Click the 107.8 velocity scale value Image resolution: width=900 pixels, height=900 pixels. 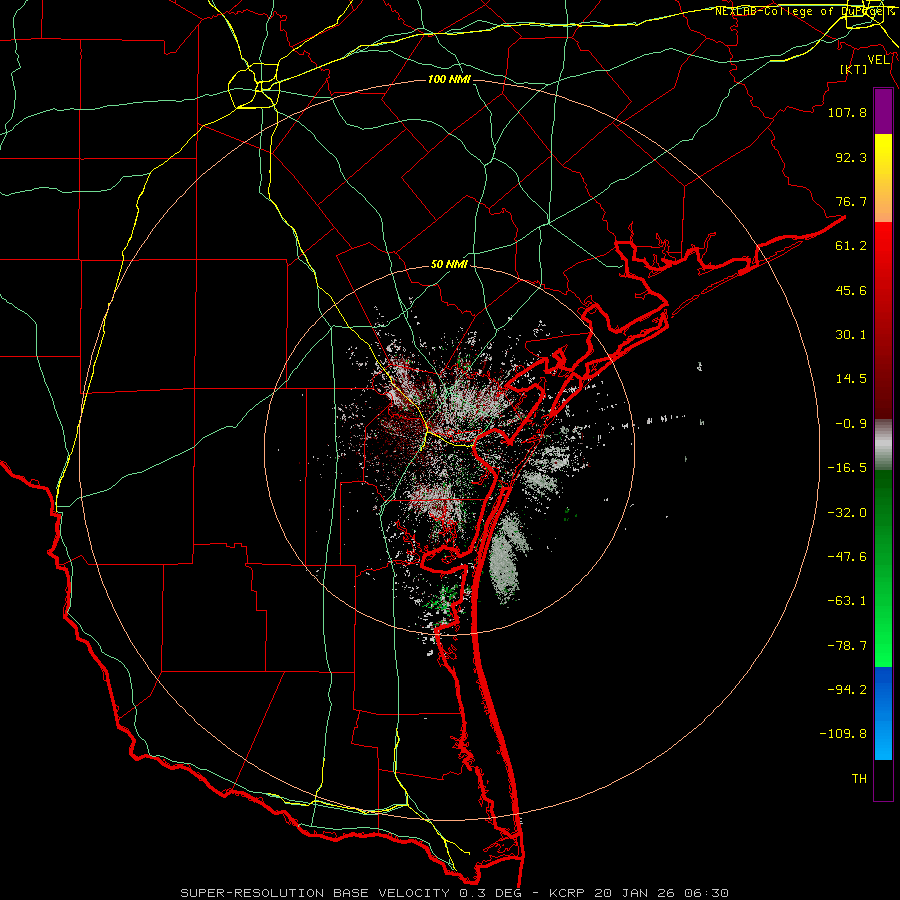coord(847,112)
